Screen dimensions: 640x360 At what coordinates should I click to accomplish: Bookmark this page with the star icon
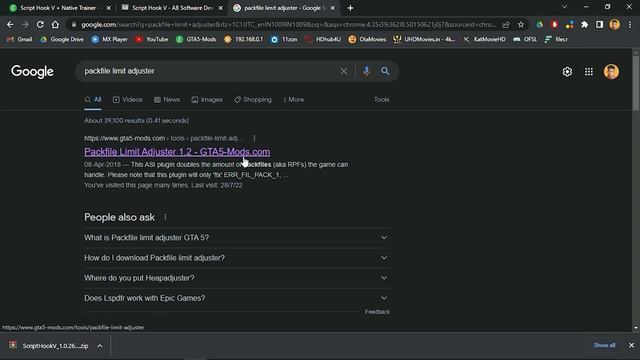(x=521, y=24)
